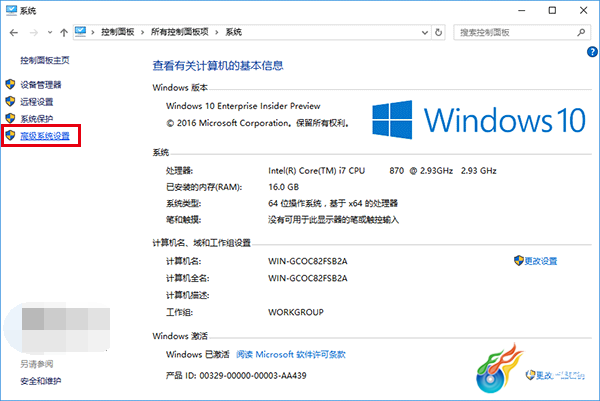Screen dimensions: 600x401
Task: Click the shield icon beside 系统保护
Action: tap(10, 118)
